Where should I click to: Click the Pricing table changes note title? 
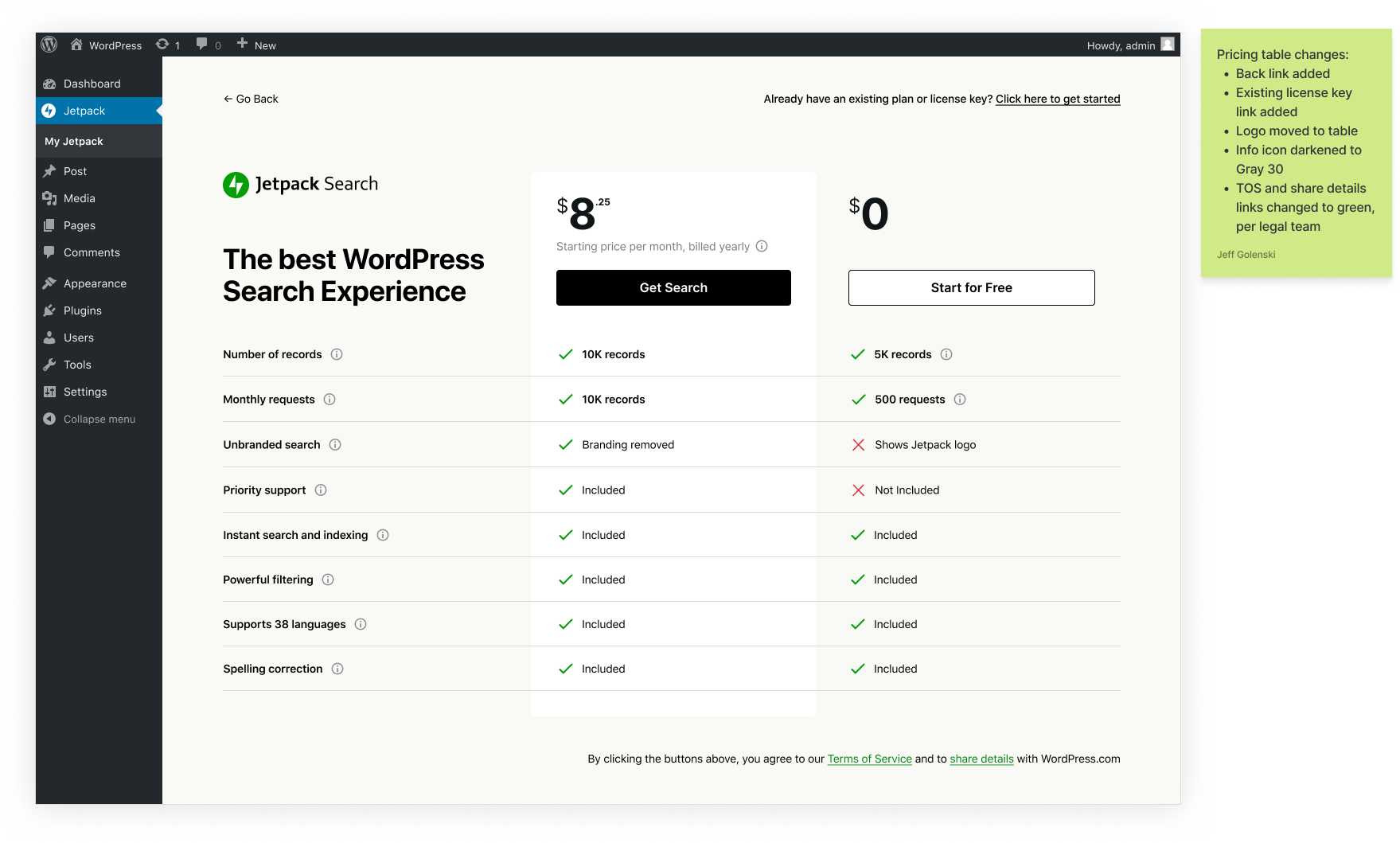(x=1282, y=54)
